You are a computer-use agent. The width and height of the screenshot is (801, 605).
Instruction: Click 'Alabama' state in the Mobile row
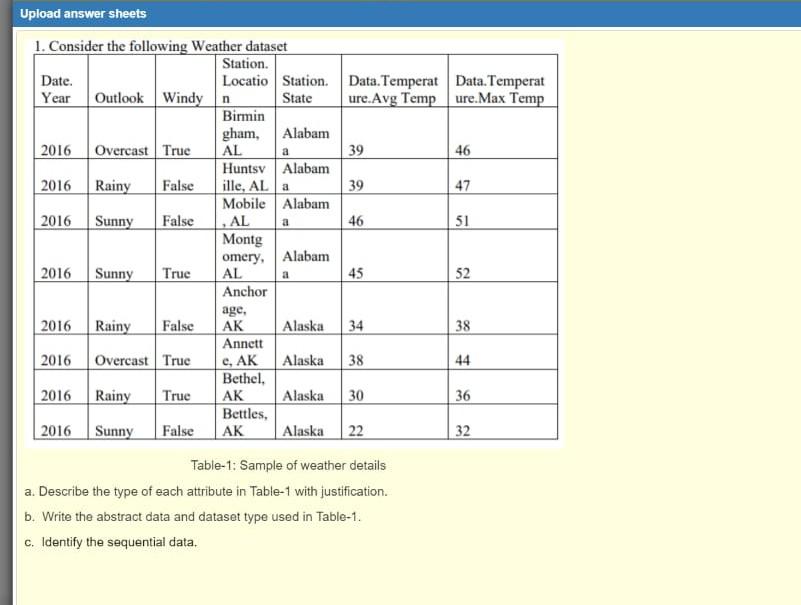(305, 212)
